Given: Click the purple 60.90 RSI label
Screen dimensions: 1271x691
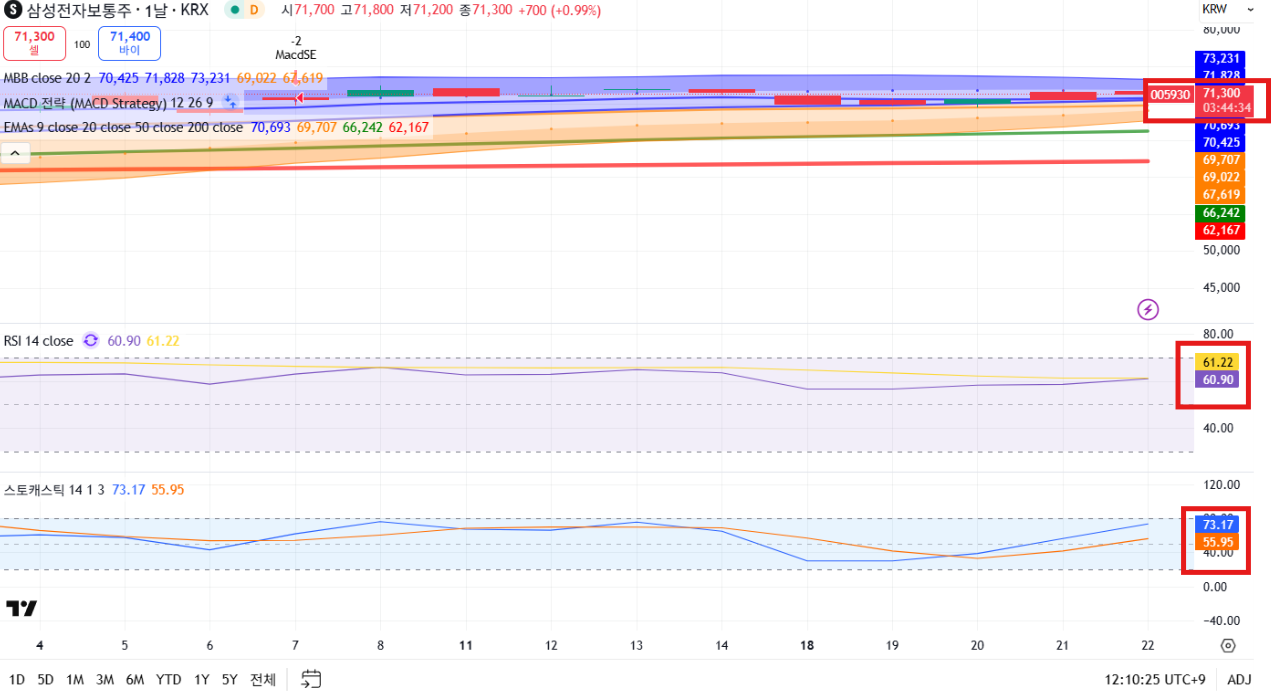Looking at the screenshot, I should coord(1218,379).
